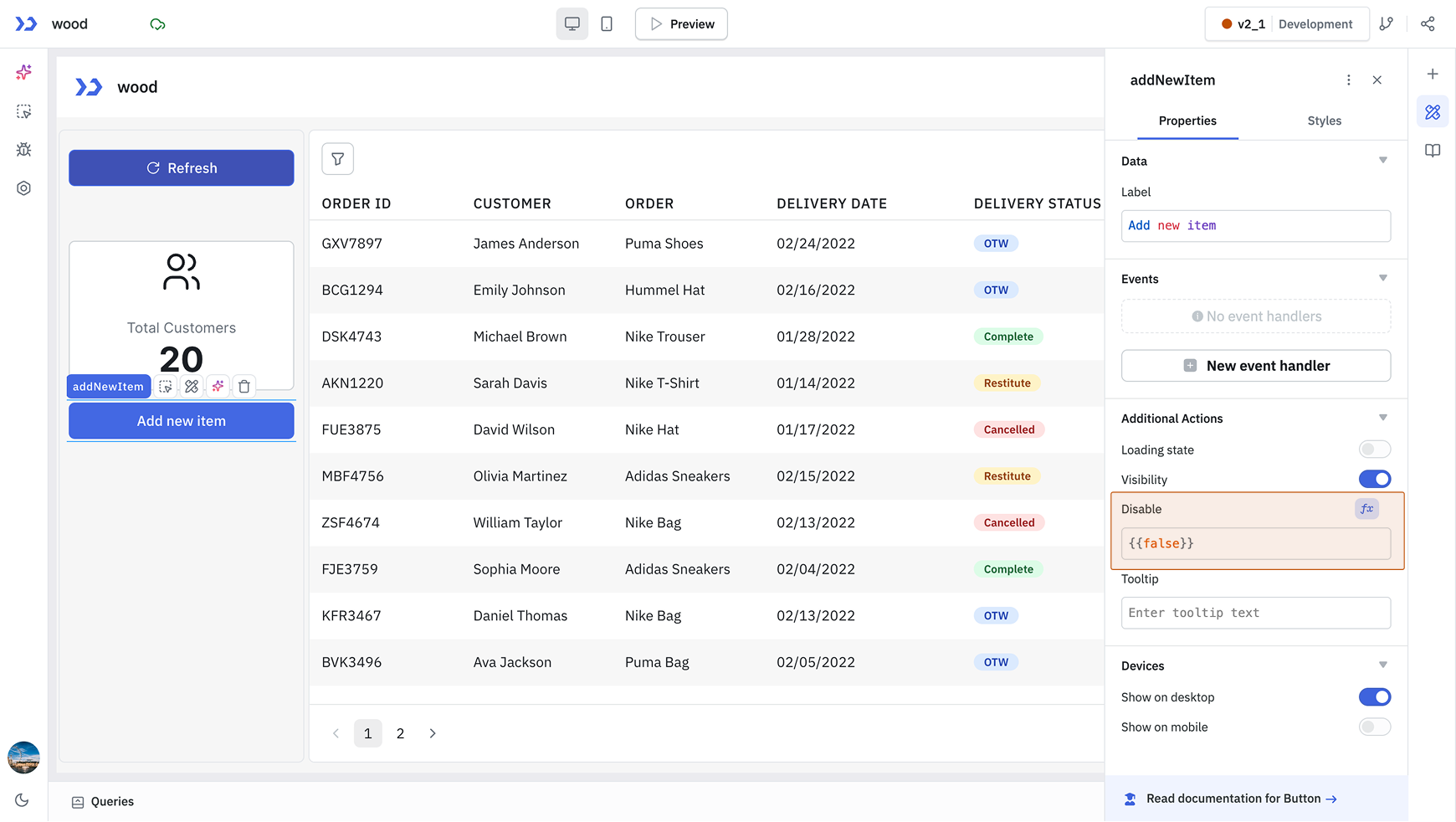Collapse the Devices section
Screen dimensions: 1456x822
point(1382,665)
